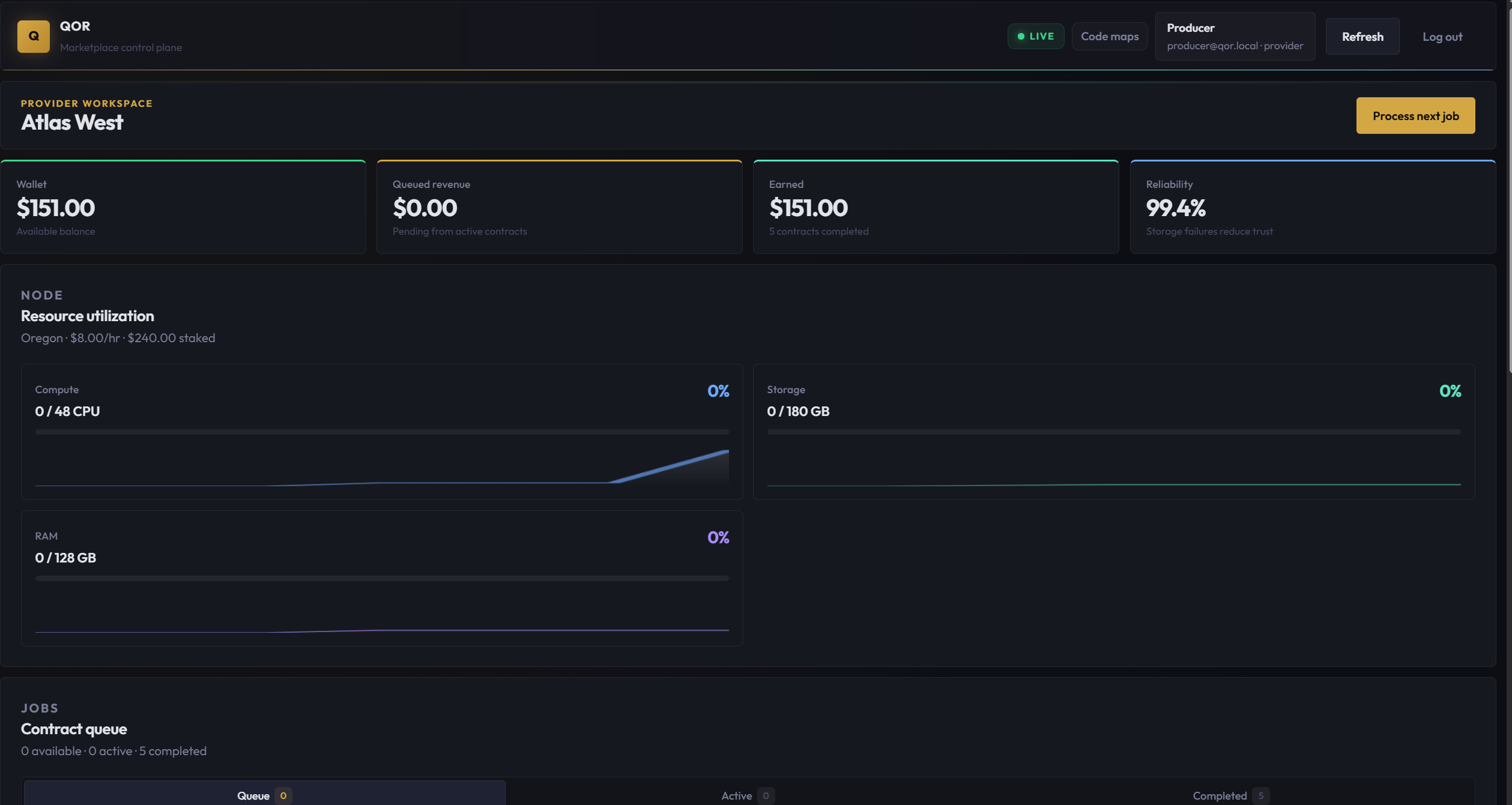Click the Storage utilization progress bar

(x=1113, y=432)
